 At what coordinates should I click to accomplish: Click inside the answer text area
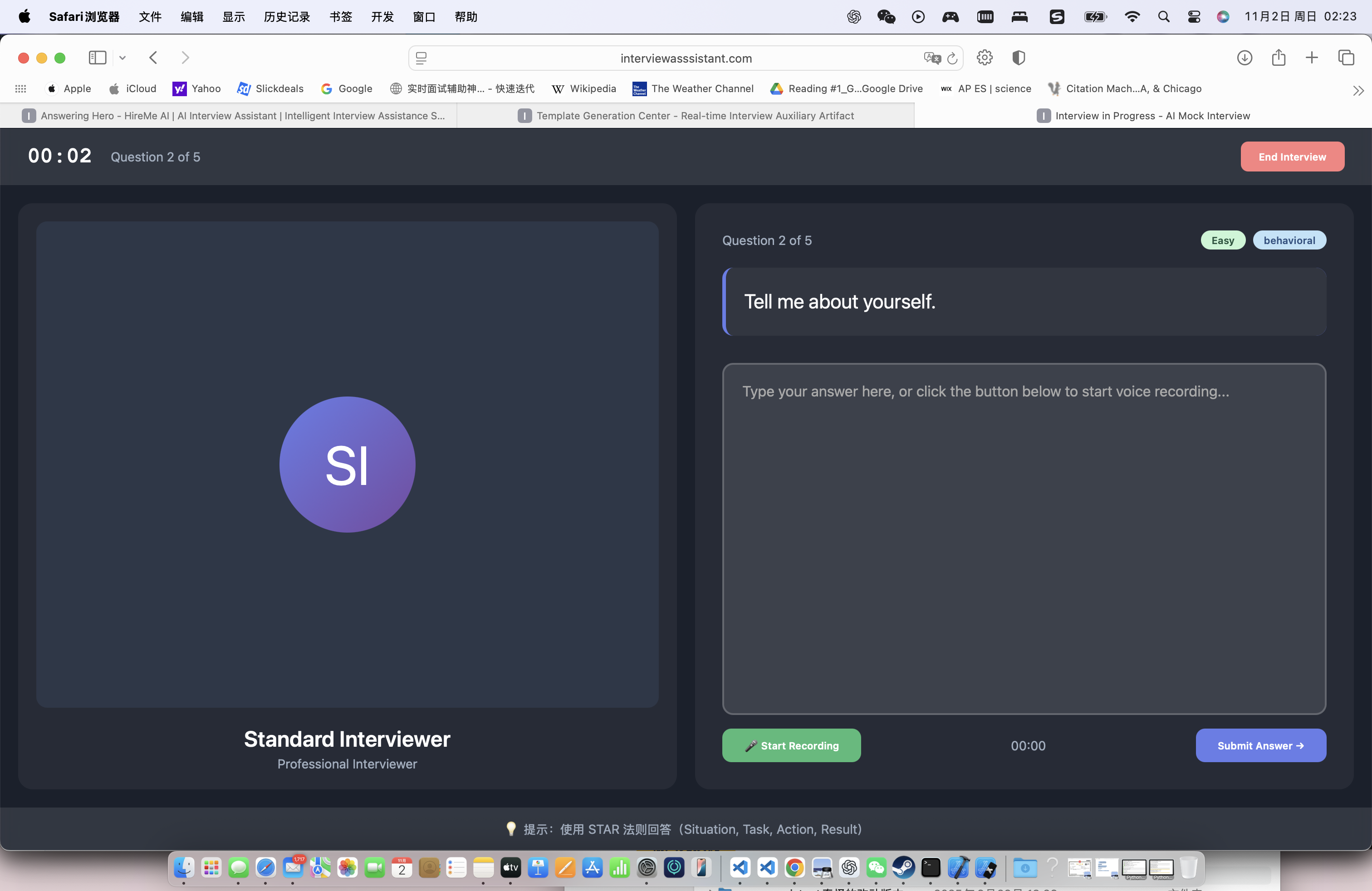[x=1023, y=539]
